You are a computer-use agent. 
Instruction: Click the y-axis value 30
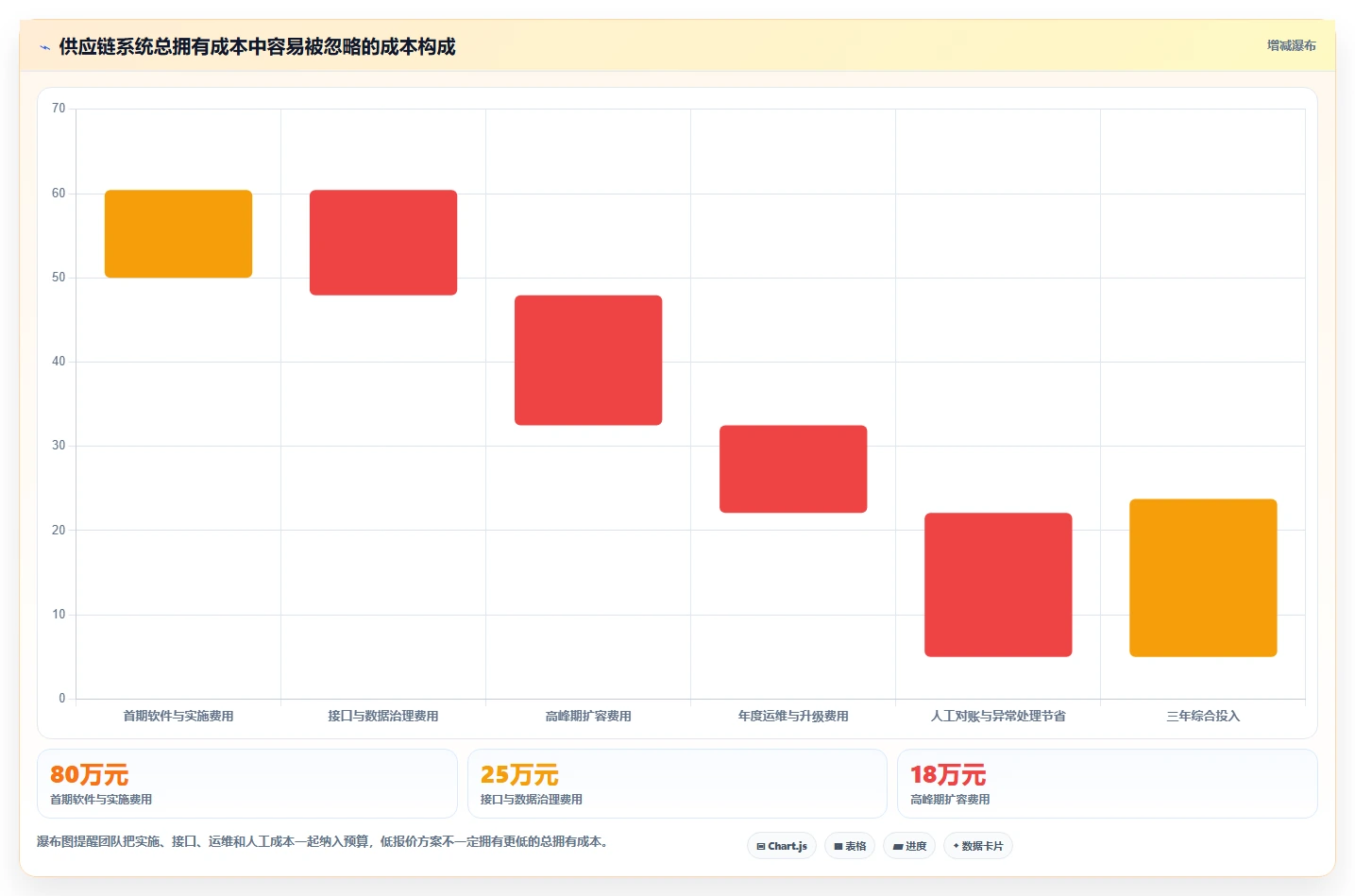[x=59, y=446]
